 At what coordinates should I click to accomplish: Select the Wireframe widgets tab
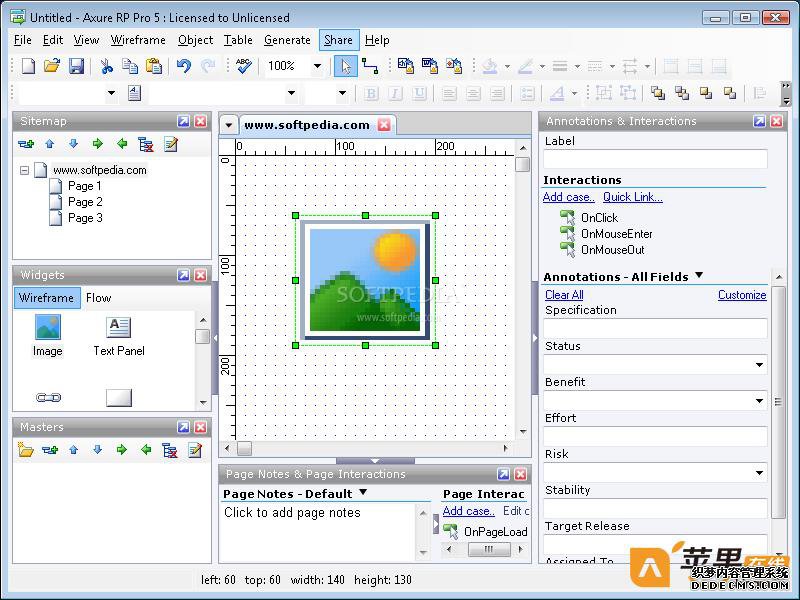[46, 298]
